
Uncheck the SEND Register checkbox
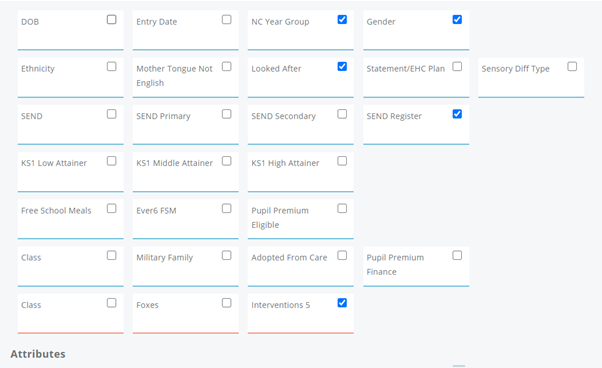click(x=457, y=114)
